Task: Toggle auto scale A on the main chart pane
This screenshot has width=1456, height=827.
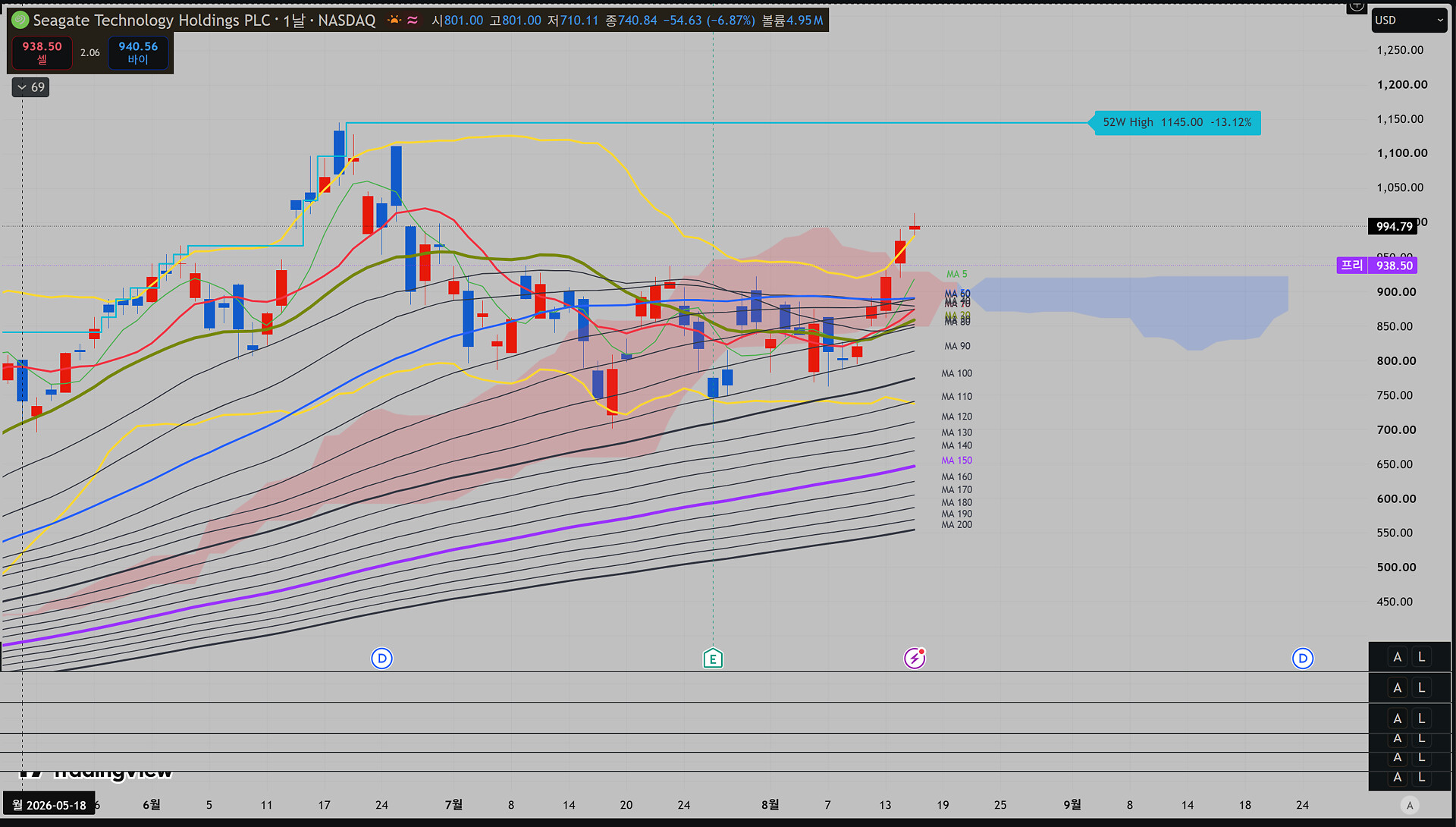Action: coord(1398,657)
